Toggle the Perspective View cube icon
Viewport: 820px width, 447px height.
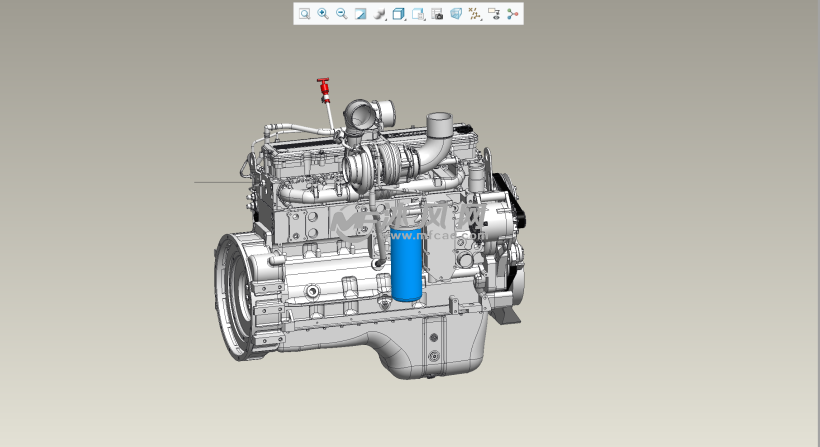[456, 14]
